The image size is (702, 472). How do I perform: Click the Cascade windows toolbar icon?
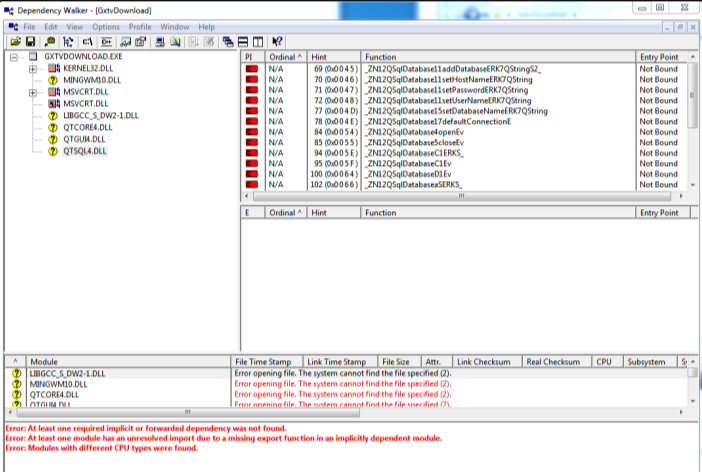228,42
